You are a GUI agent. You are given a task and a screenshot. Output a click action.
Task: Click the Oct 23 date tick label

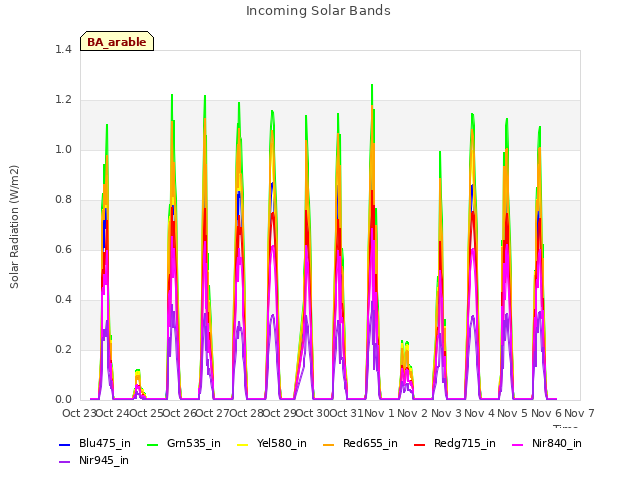pyautogui.click(x=79, y=413)
